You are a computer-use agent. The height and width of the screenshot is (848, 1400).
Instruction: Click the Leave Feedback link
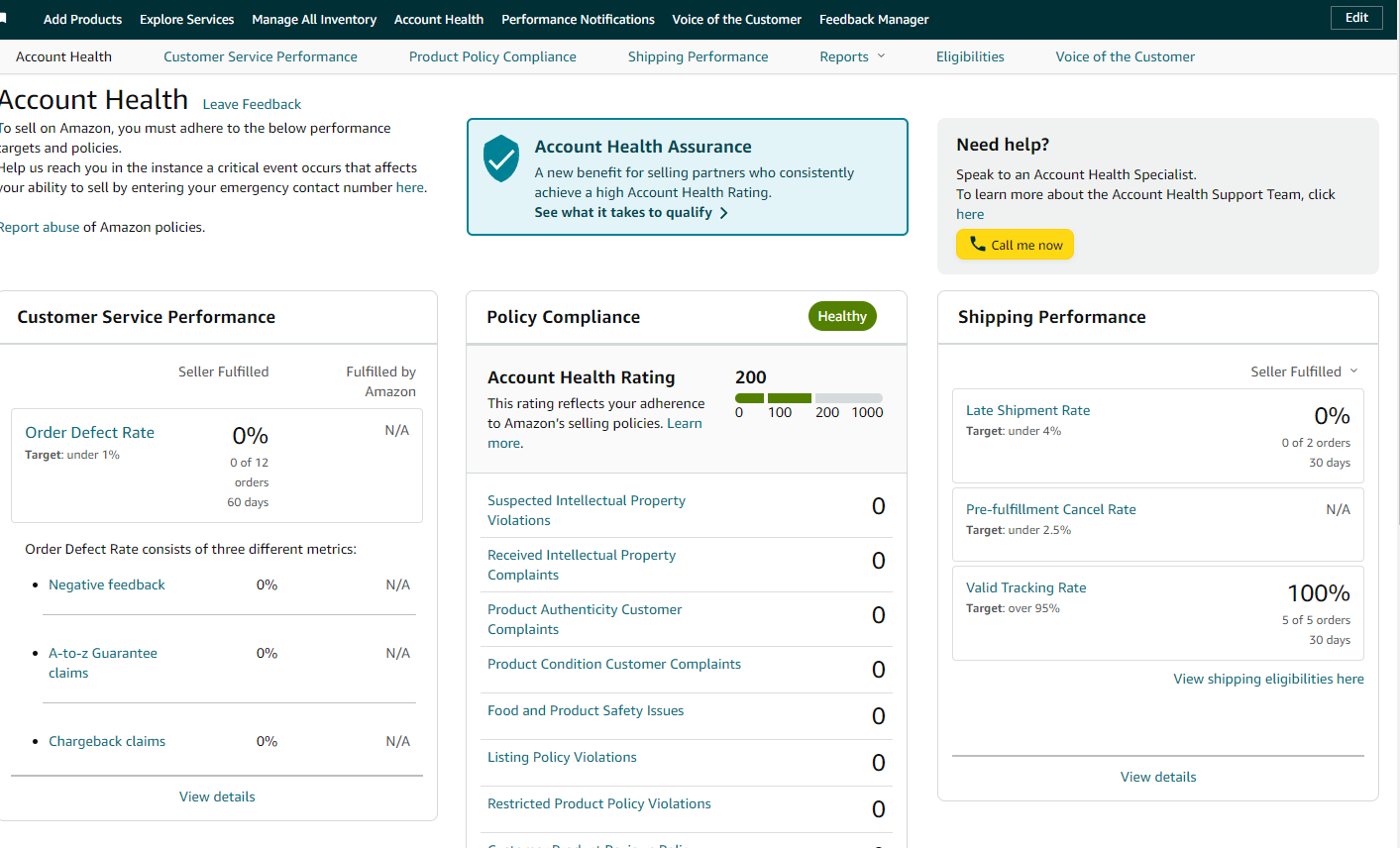click(252, 104)
